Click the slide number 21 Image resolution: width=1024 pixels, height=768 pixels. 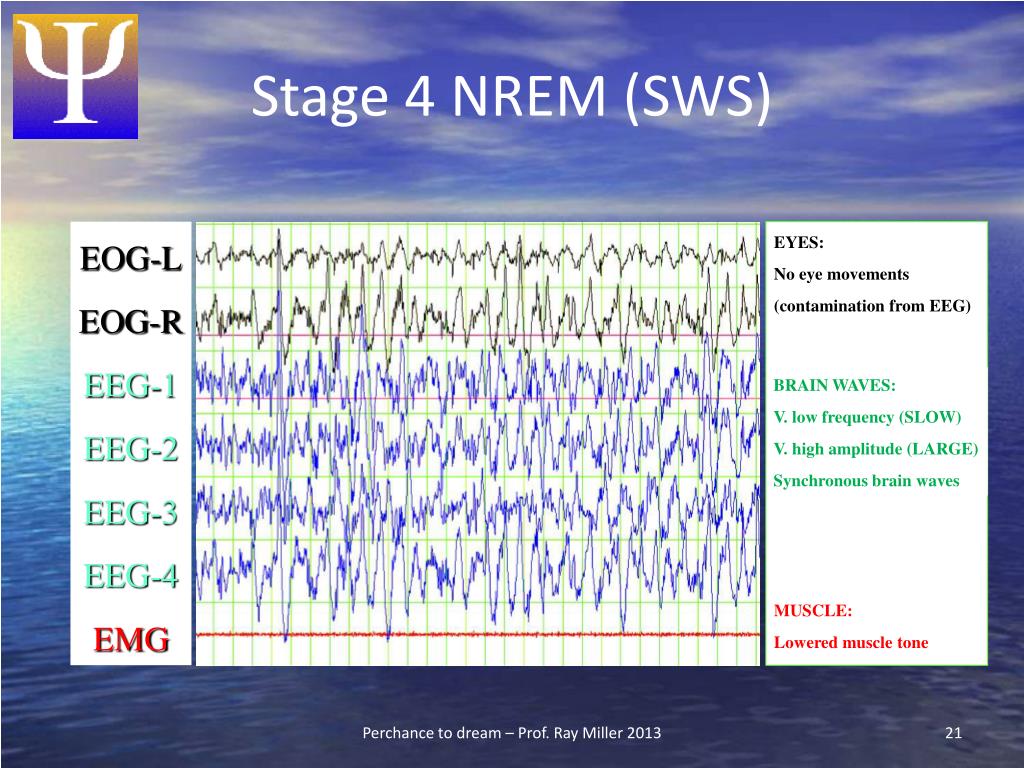pos(953,733)
